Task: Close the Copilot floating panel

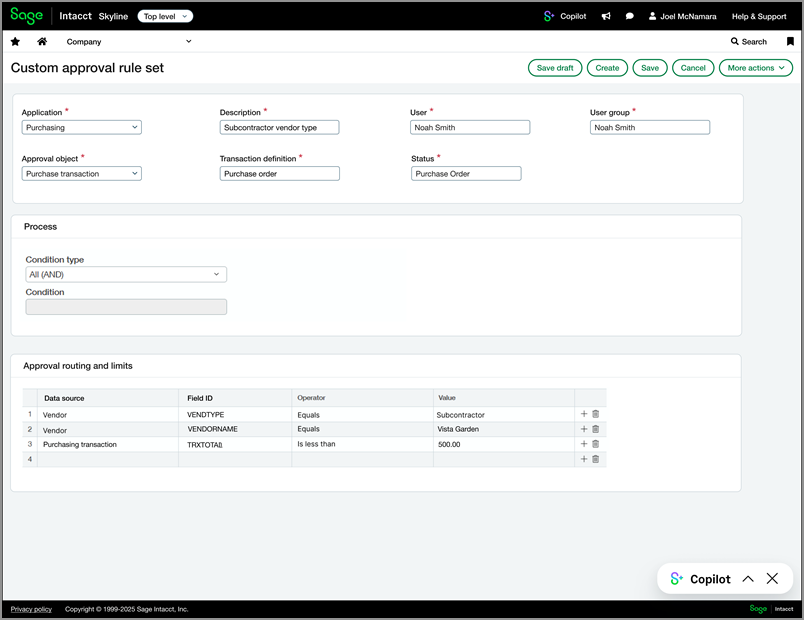Action: 772,579
